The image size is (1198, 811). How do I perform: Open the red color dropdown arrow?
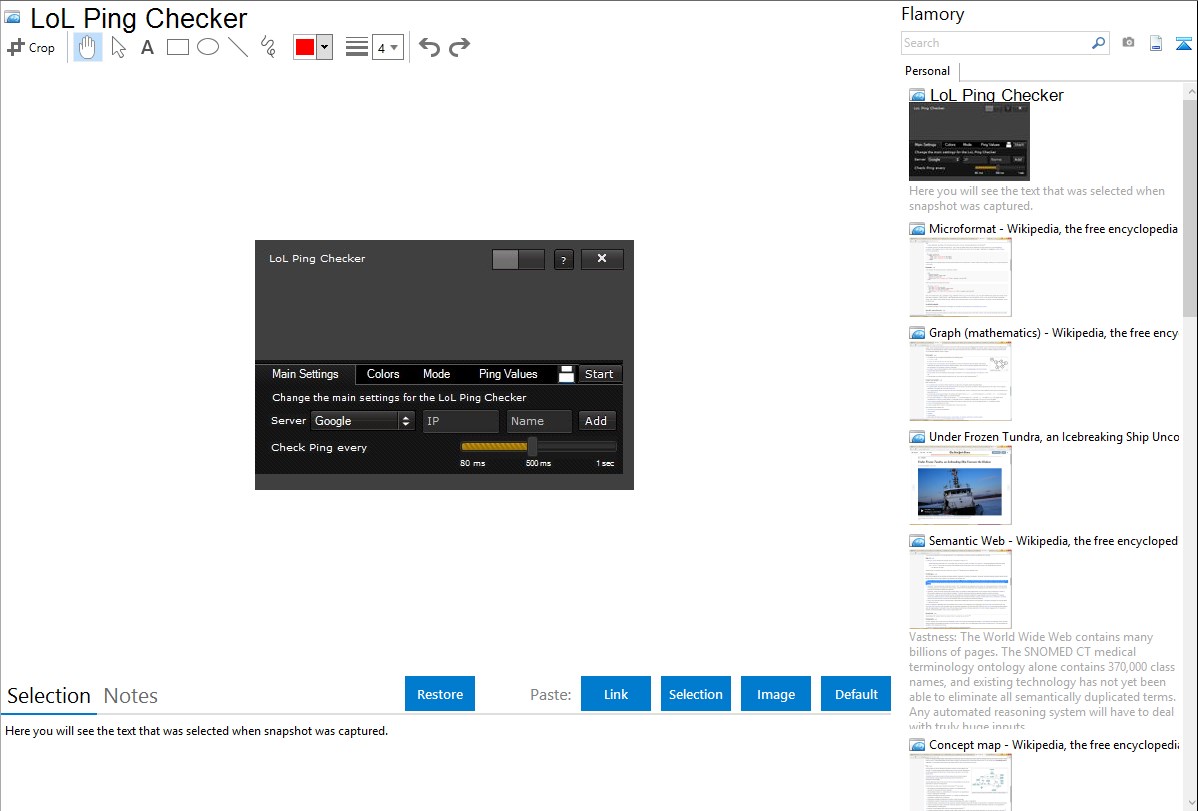click(325, 47)
